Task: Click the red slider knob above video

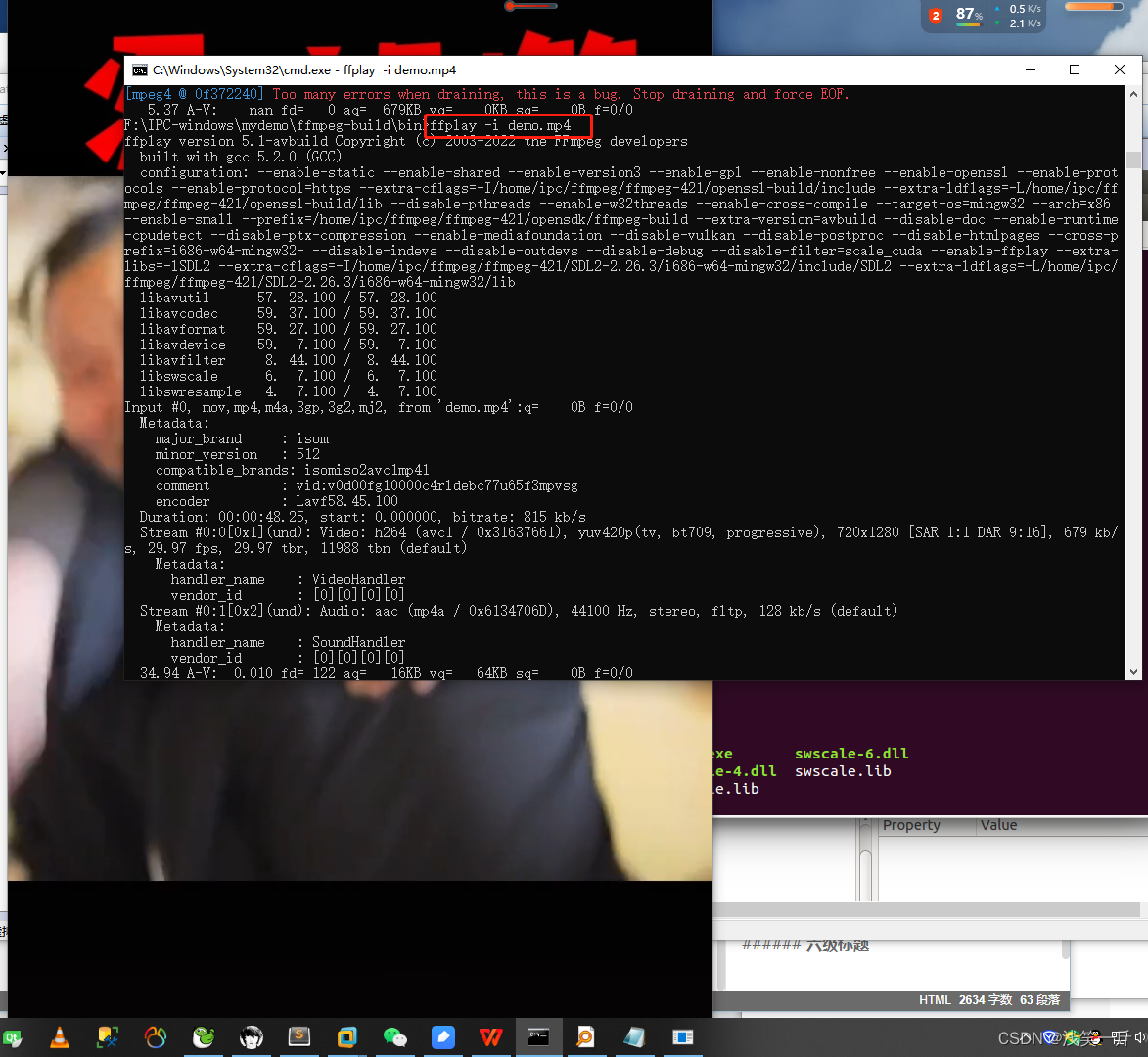Action: coord(510,6)
